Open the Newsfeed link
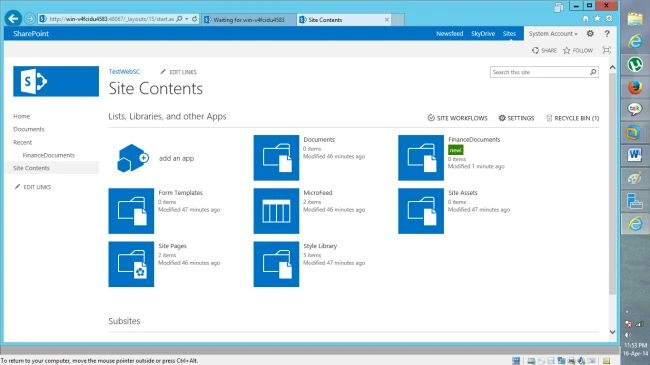The height and width of the screenshot is (365, 650). [449, 34]
